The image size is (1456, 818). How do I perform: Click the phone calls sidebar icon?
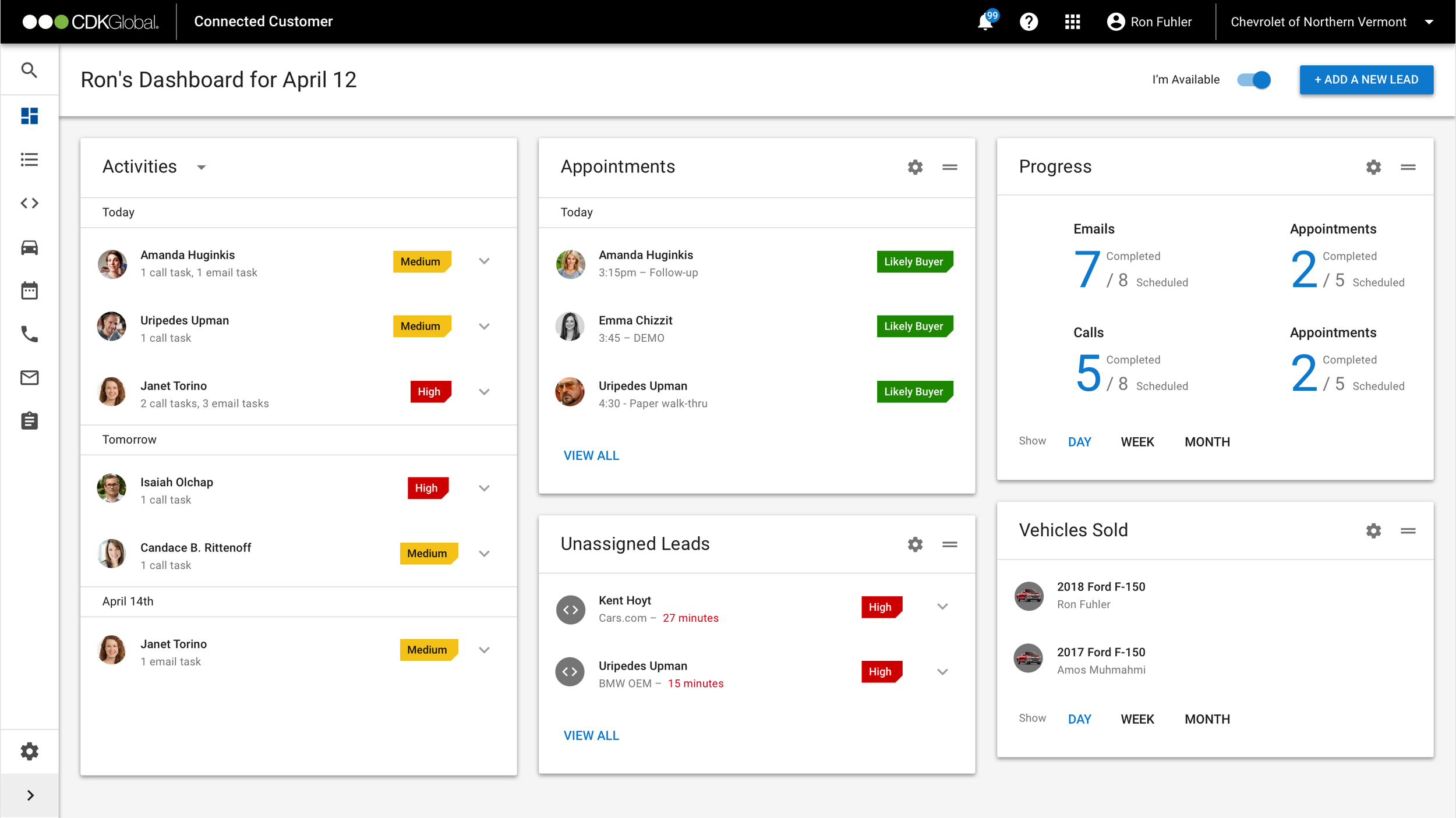(29, 334)
